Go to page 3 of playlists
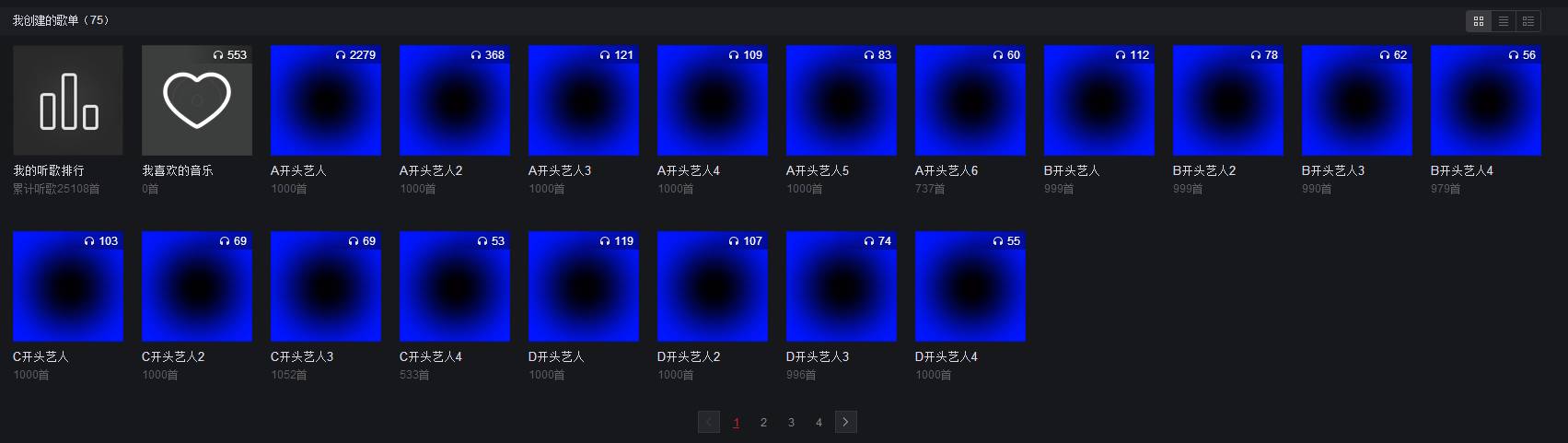 791,423
